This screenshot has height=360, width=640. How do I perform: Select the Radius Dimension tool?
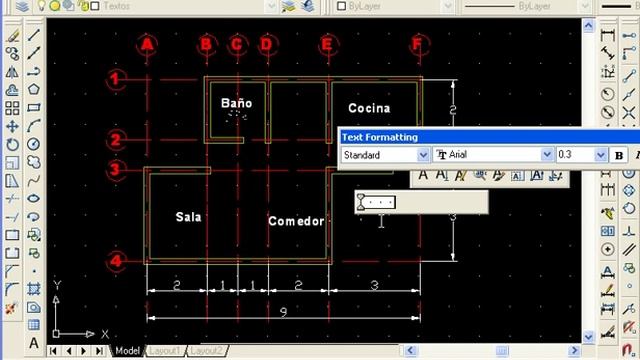pos(608,94)
